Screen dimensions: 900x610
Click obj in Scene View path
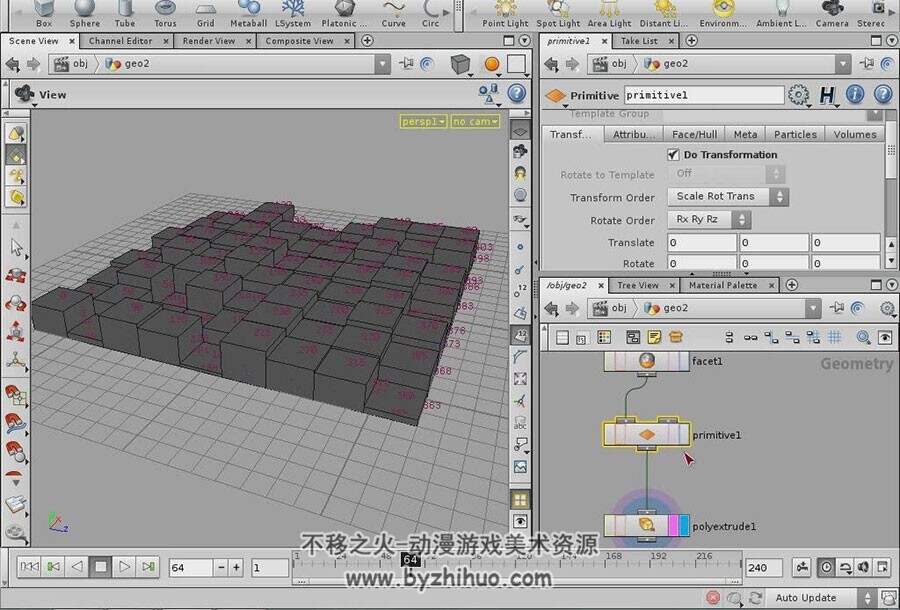click(80, 64)
